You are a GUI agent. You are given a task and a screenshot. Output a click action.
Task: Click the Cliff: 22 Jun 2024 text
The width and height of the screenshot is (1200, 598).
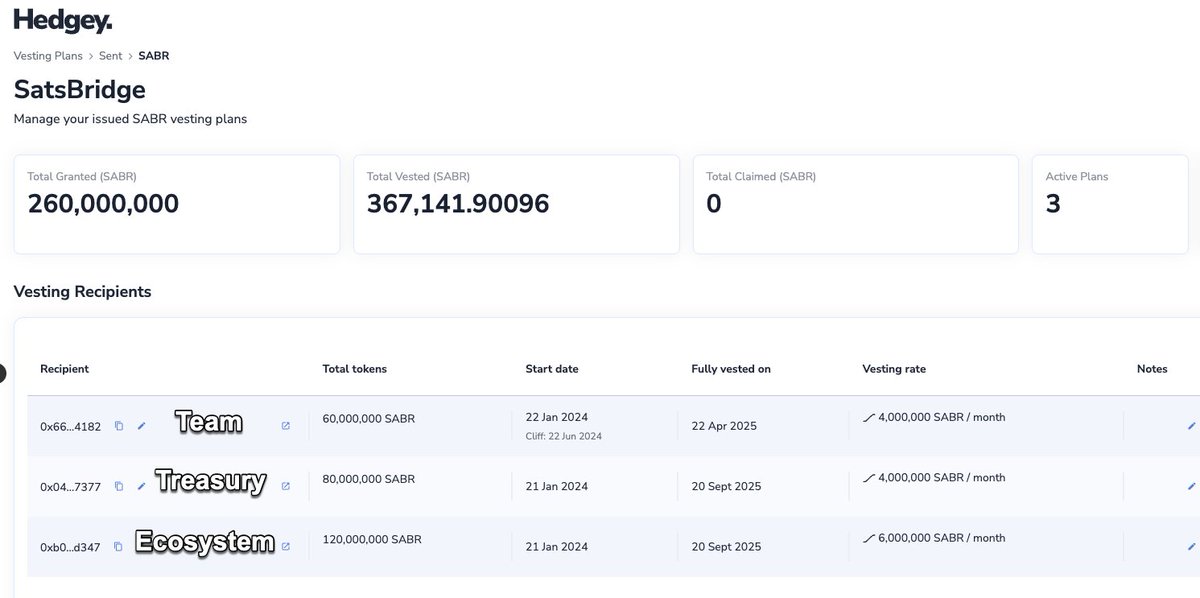[564, 436]
